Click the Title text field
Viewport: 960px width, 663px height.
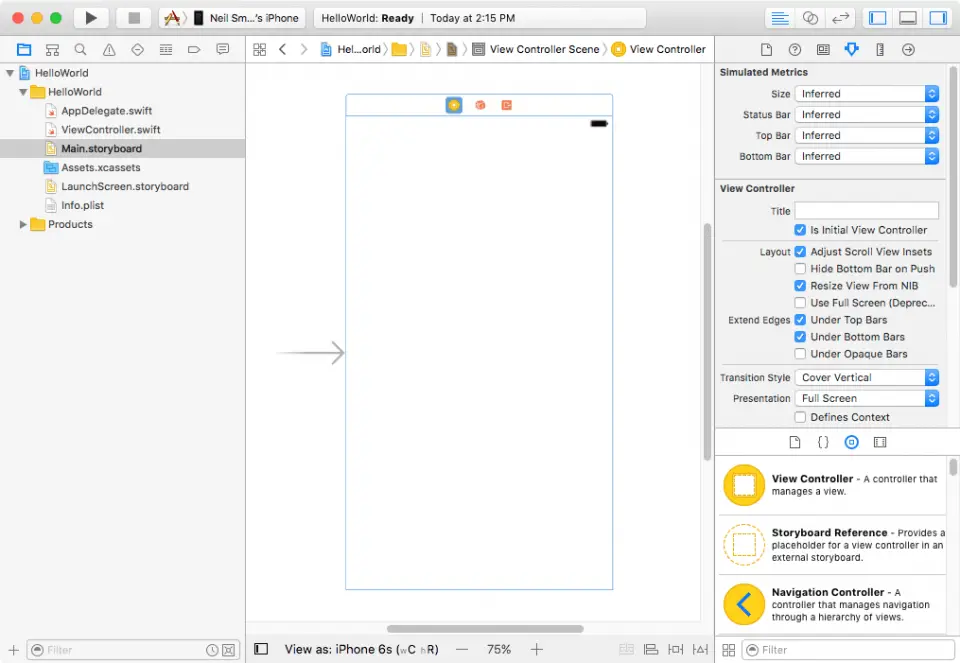pyautogui.click(x=866, y=211)
